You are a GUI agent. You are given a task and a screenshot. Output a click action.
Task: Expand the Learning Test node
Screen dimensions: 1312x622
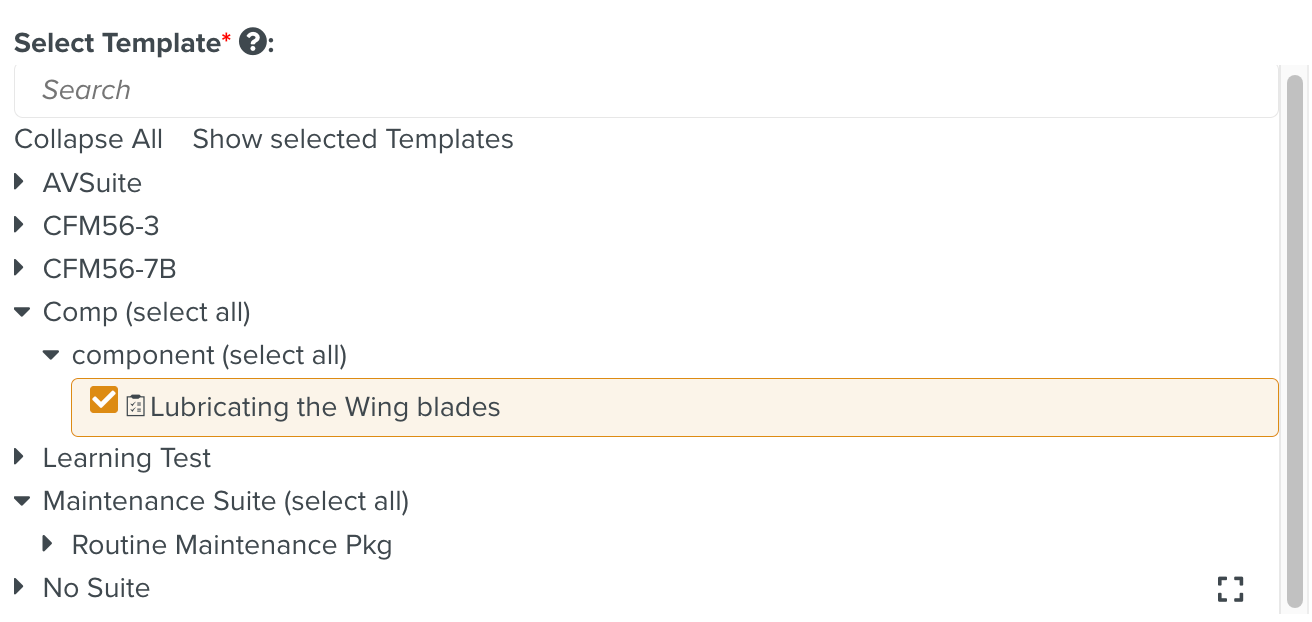click(x=20, y=456)
